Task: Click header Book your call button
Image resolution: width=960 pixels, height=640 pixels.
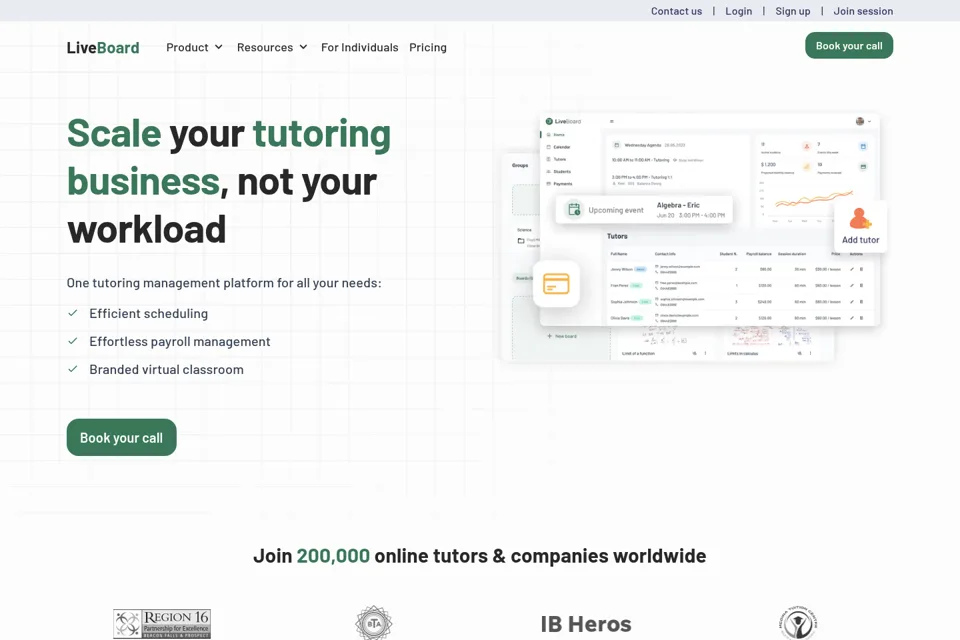Action: [x=849, y=46]
